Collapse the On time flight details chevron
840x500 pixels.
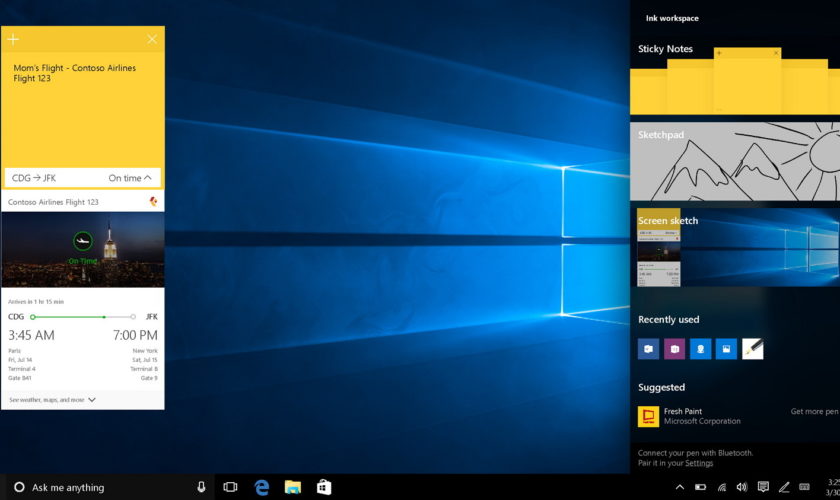pyautogui.click(x=148, y=178)
